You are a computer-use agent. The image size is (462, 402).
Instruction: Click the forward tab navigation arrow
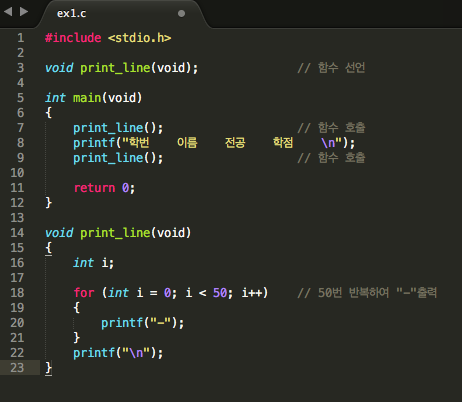coord(24,12)
